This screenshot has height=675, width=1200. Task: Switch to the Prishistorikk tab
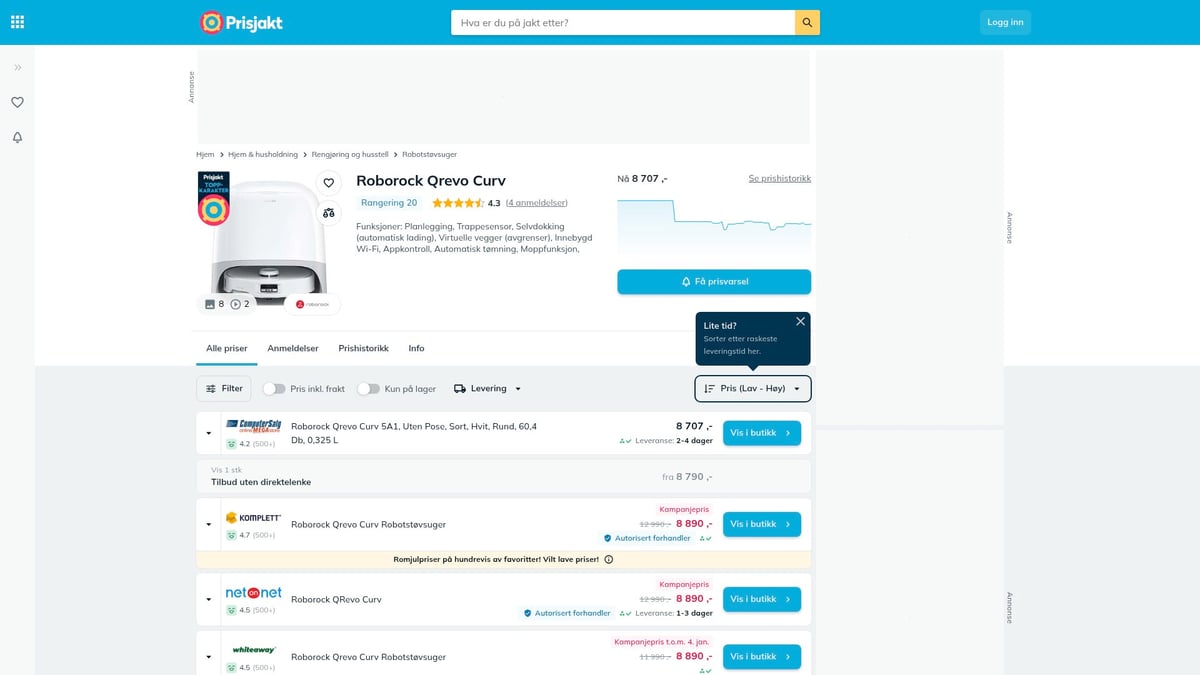tap(363, 348)
